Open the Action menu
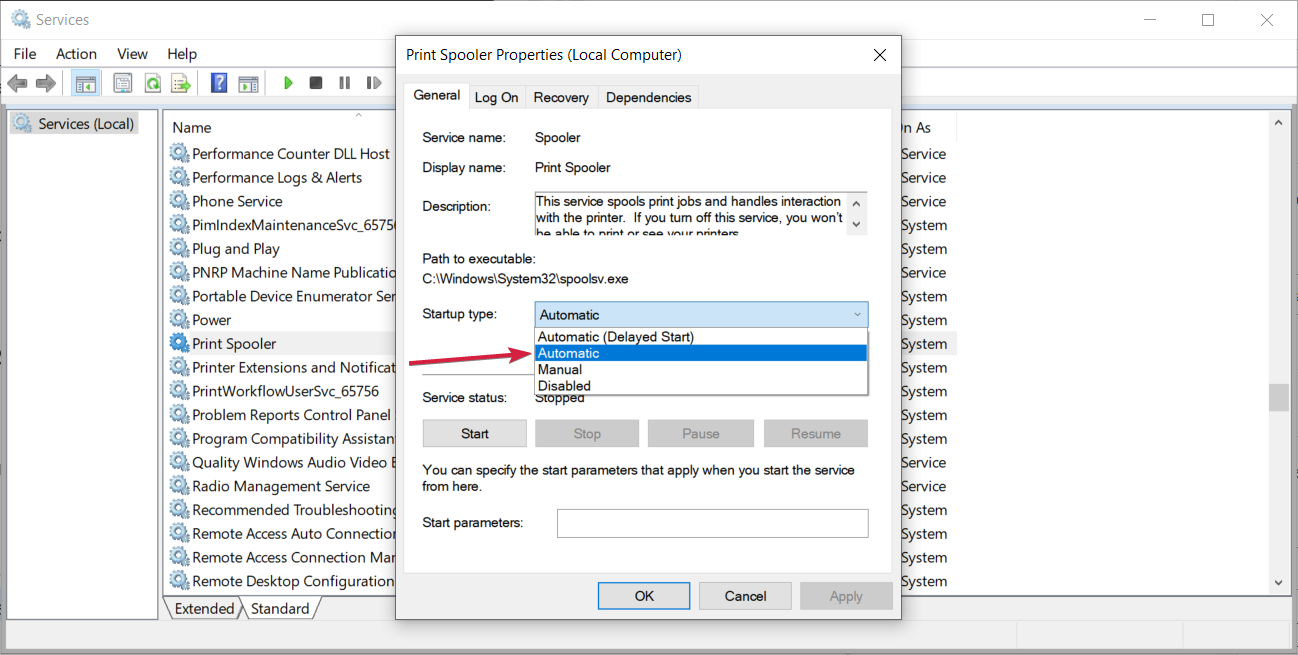 click(x=77, y=54)
